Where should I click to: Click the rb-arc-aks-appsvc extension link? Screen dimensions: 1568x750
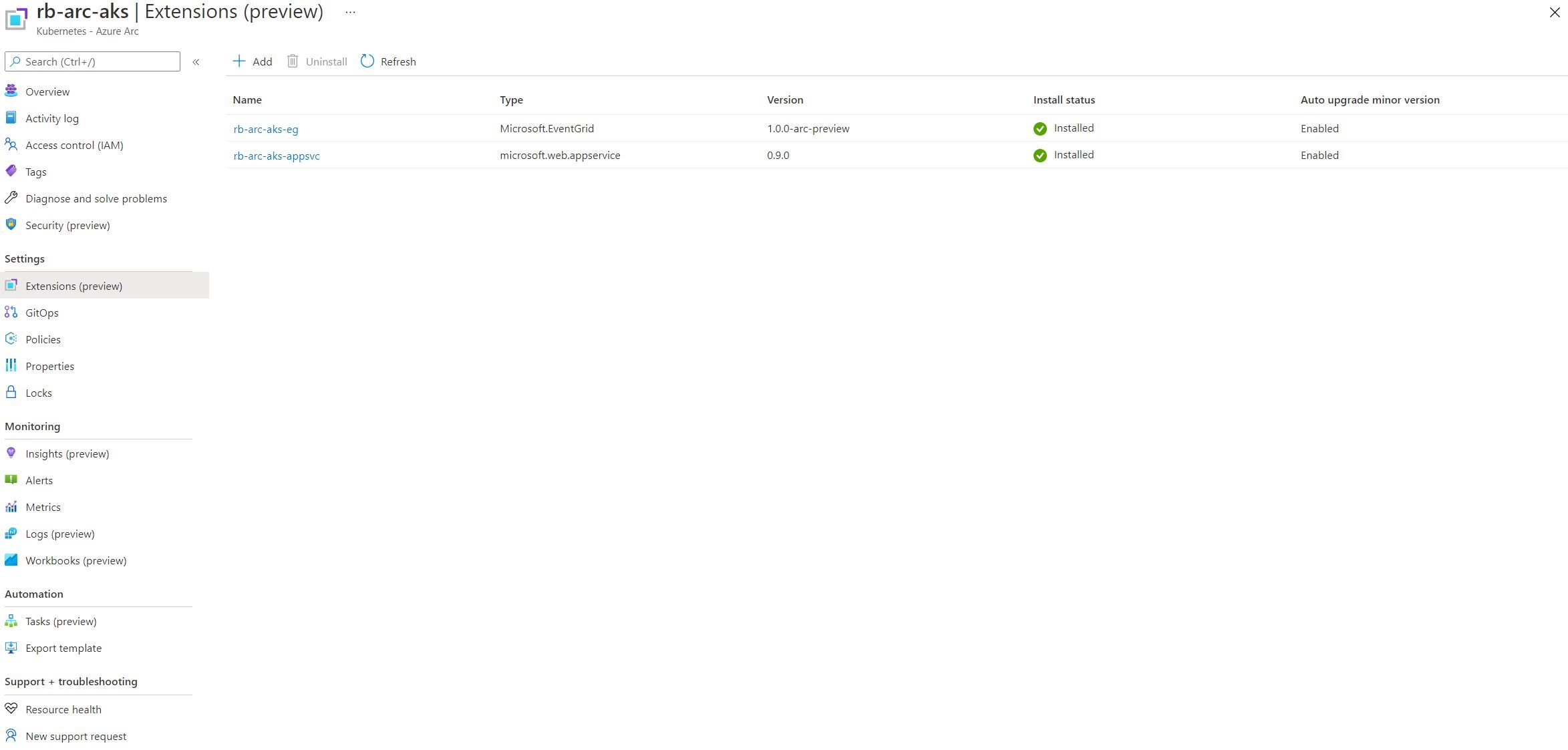pos(279,155)
